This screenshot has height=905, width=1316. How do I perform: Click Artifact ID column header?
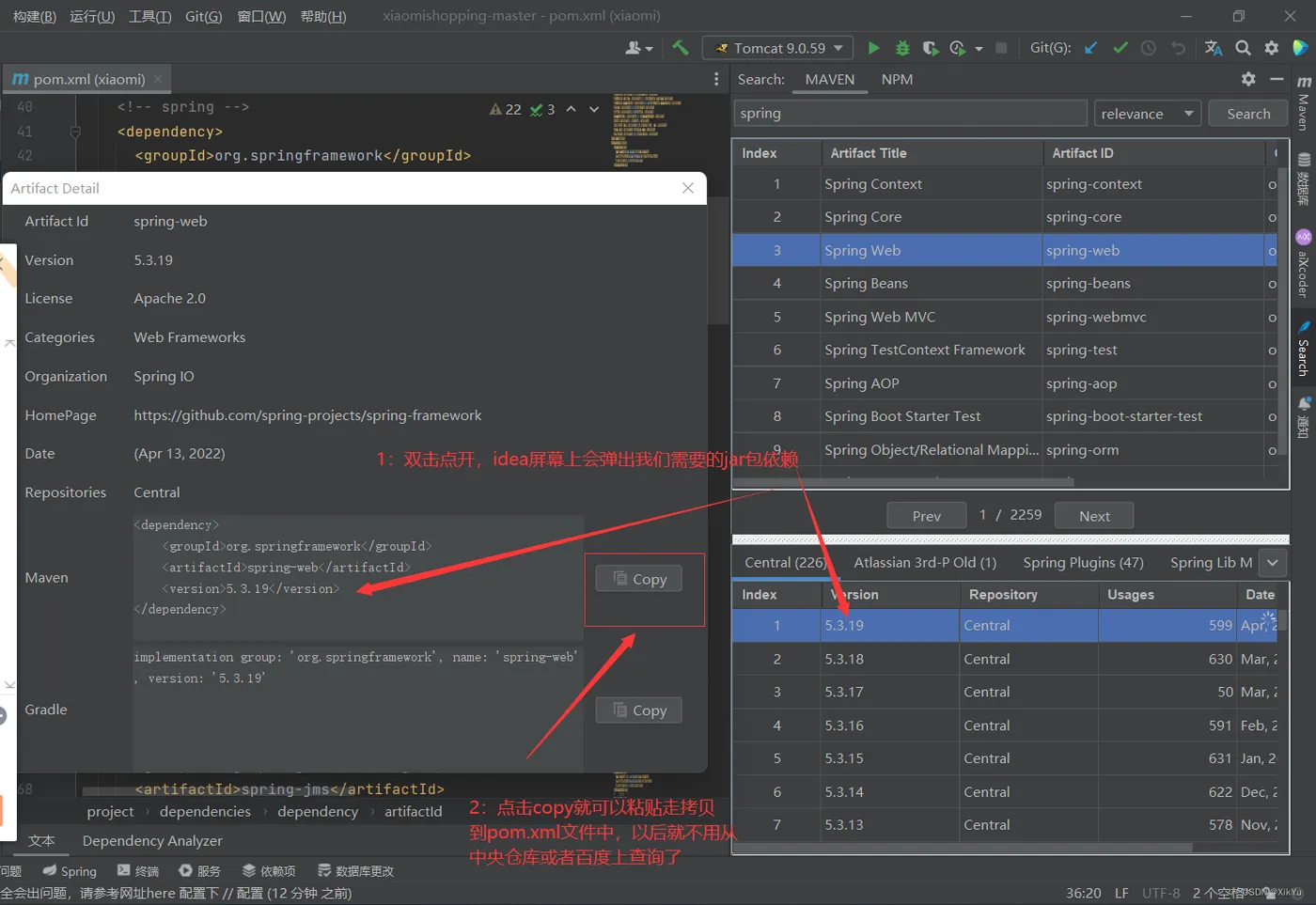pyautogui.click(x=1154, y=153)
